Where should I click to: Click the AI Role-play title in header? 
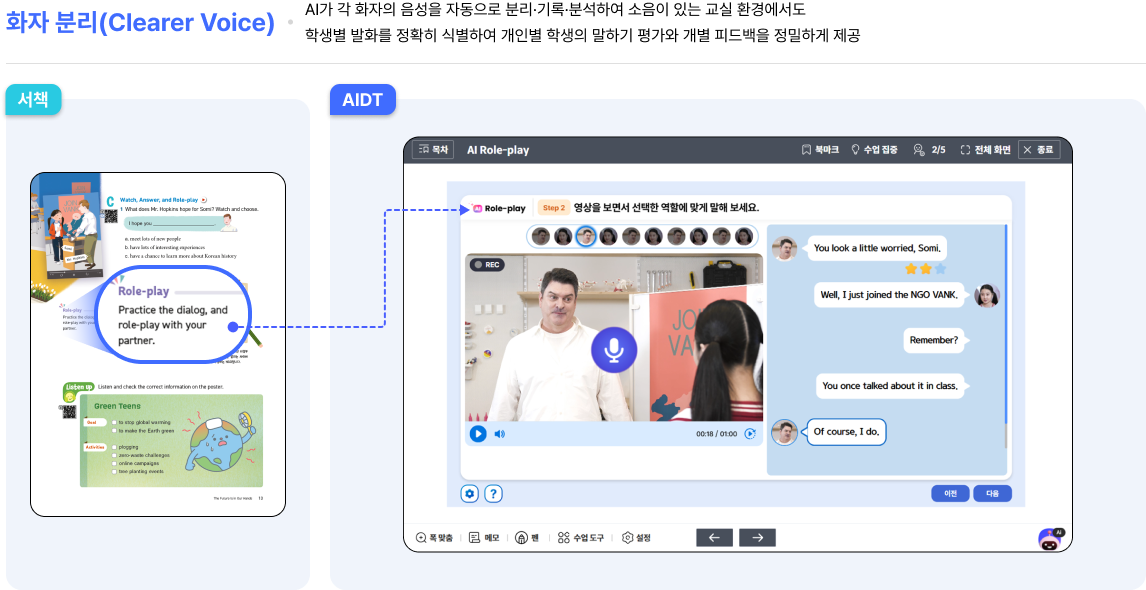tap(498, 150)
